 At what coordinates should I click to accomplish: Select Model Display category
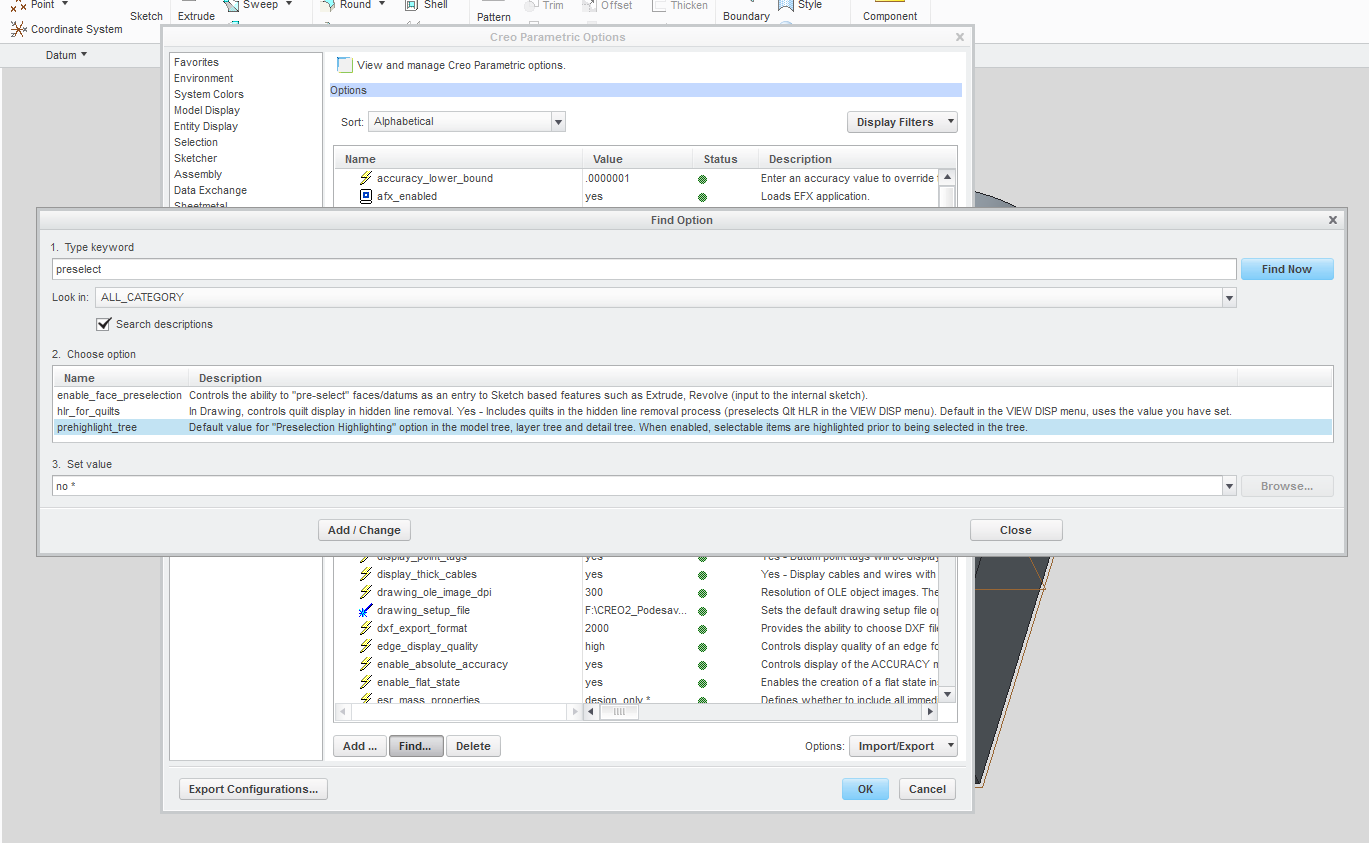pos(206,110)
